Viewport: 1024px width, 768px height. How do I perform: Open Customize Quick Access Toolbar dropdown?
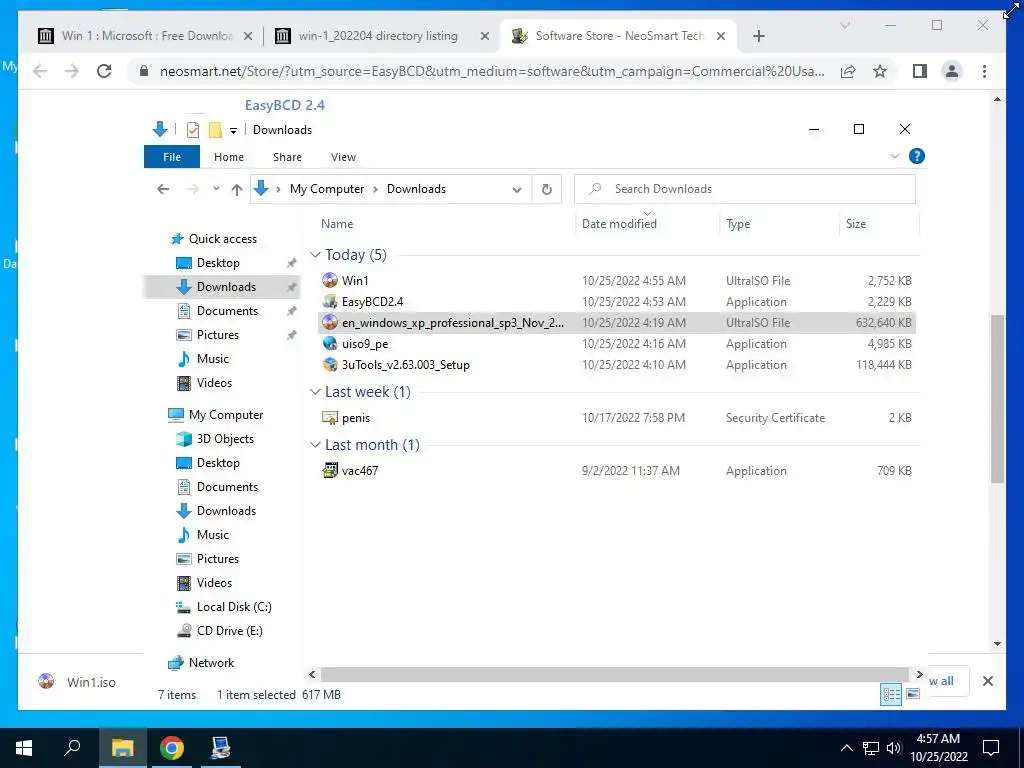(x=233, y=130)
